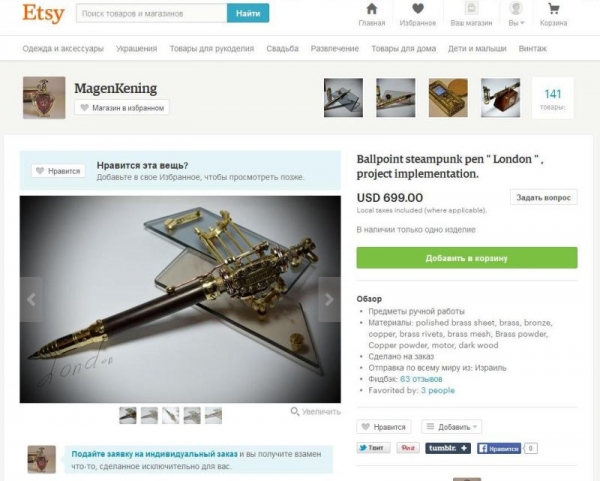Click Добавить в корзину green button

[467, 258]
